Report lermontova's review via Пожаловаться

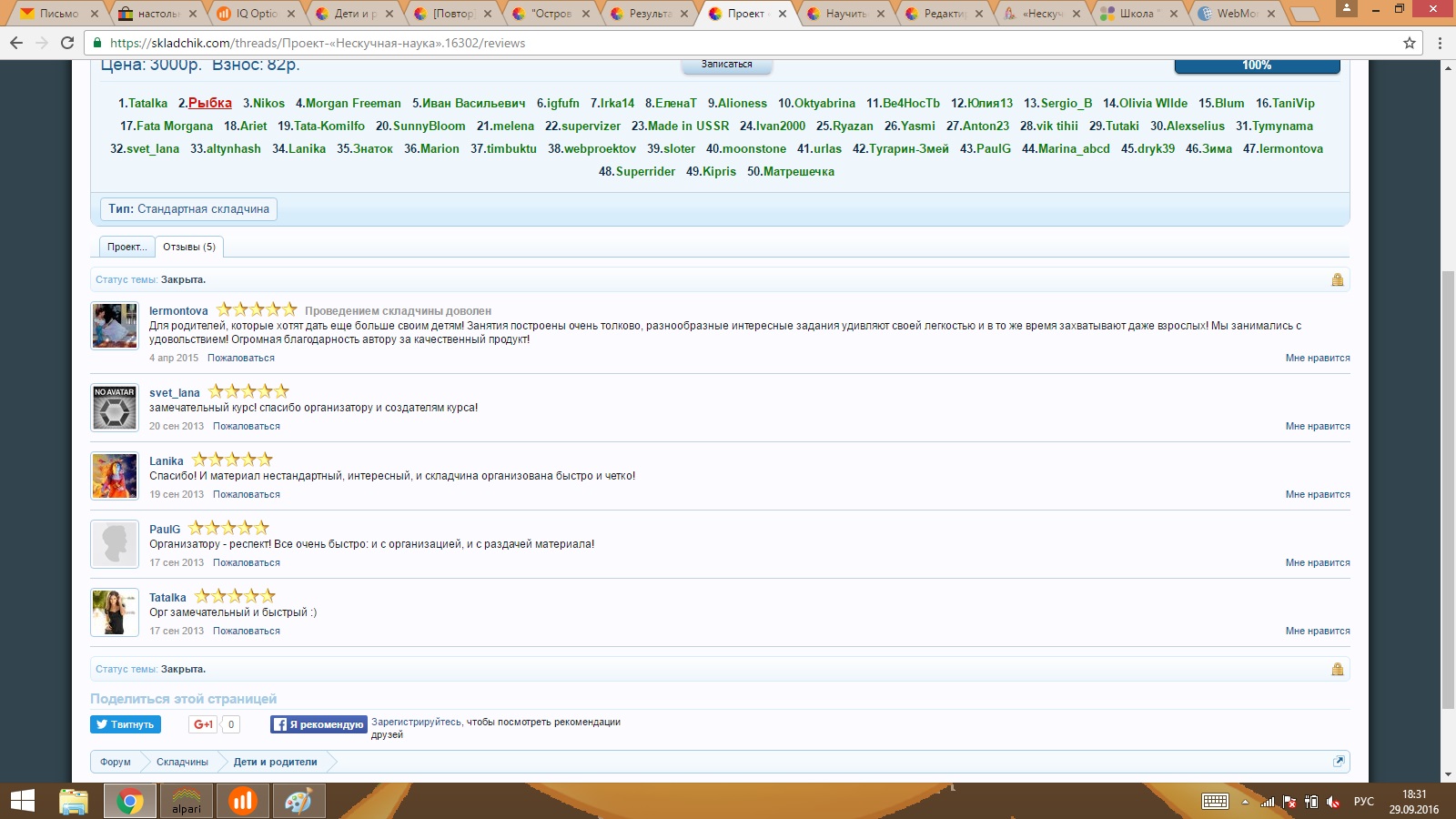pos(241,358)
